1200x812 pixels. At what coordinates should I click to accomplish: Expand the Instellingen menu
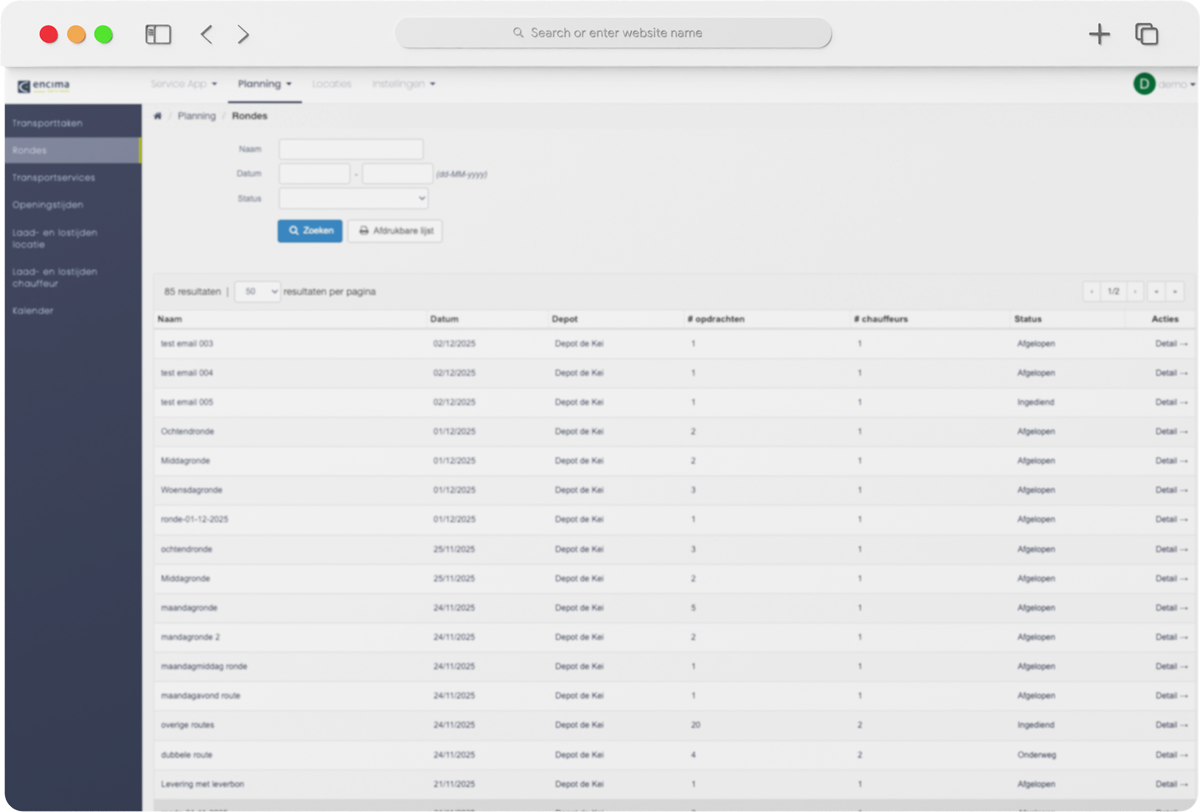coord(403,84)
